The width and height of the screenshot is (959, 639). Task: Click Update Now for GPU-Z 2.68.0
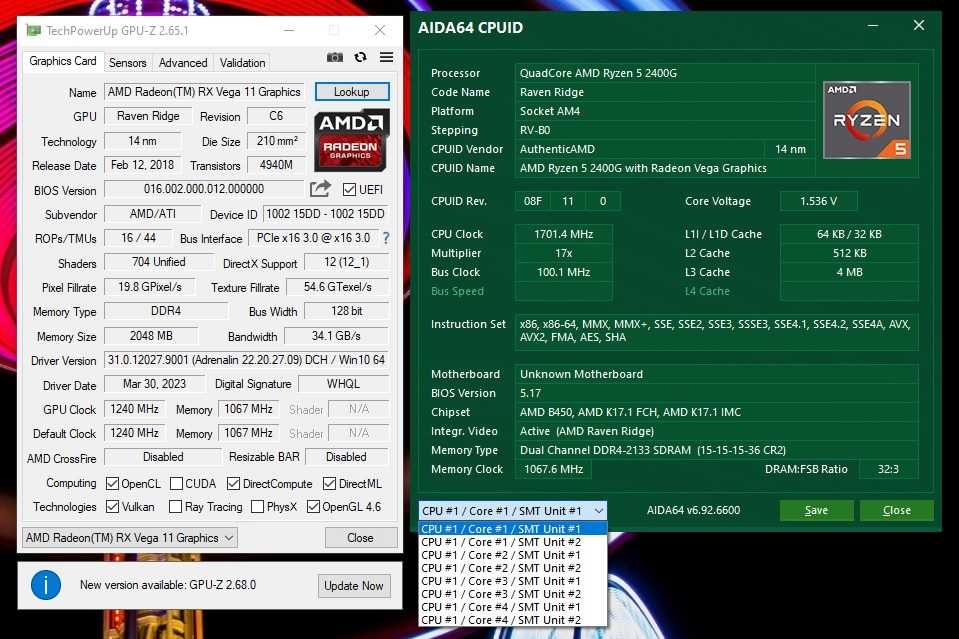tap(354, 585)
